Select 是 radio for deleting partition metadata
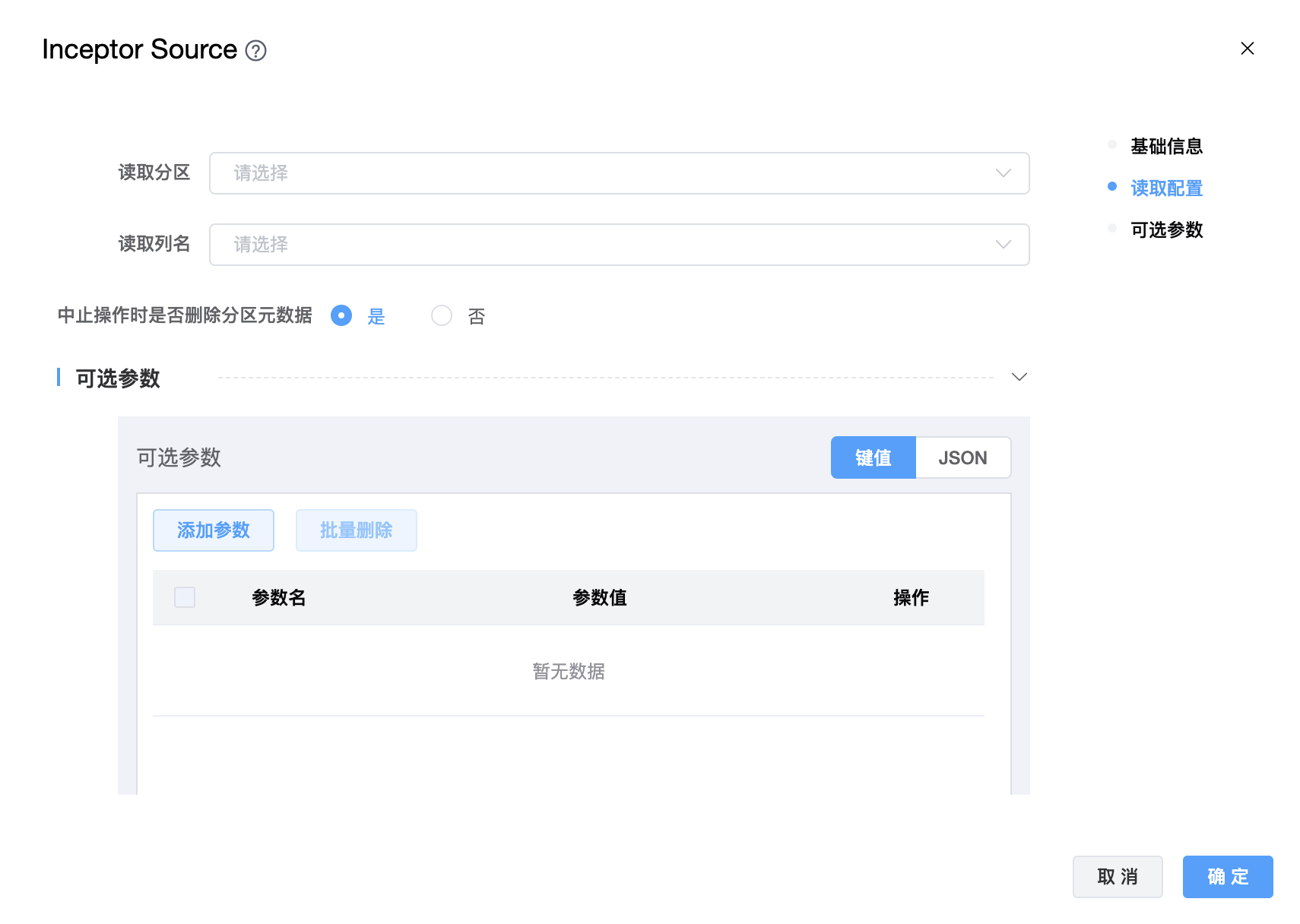 (x=341, y=315)
